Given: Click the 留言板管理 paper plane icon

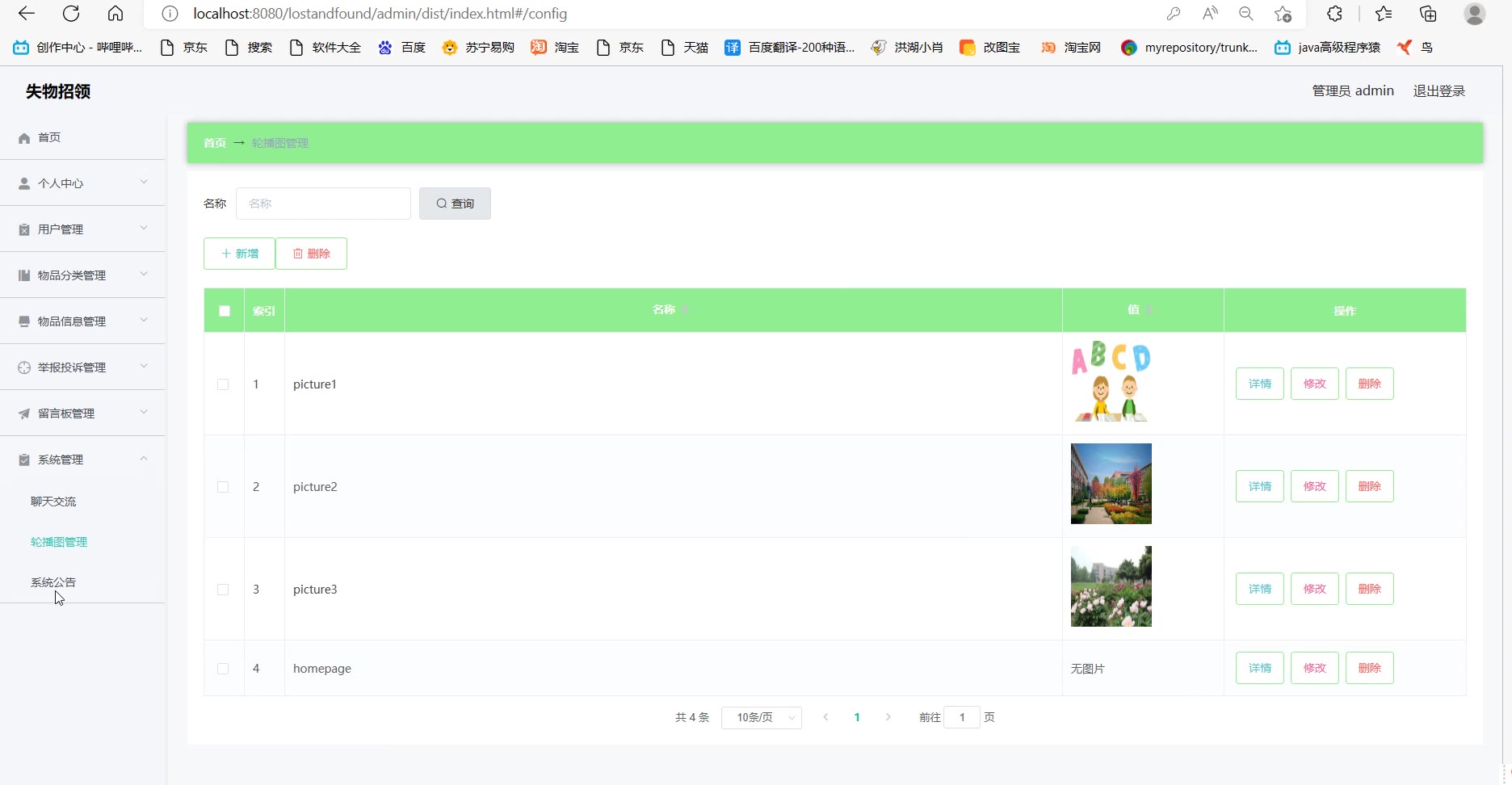Looking at the screenshot, I should [x=24, y=414].
